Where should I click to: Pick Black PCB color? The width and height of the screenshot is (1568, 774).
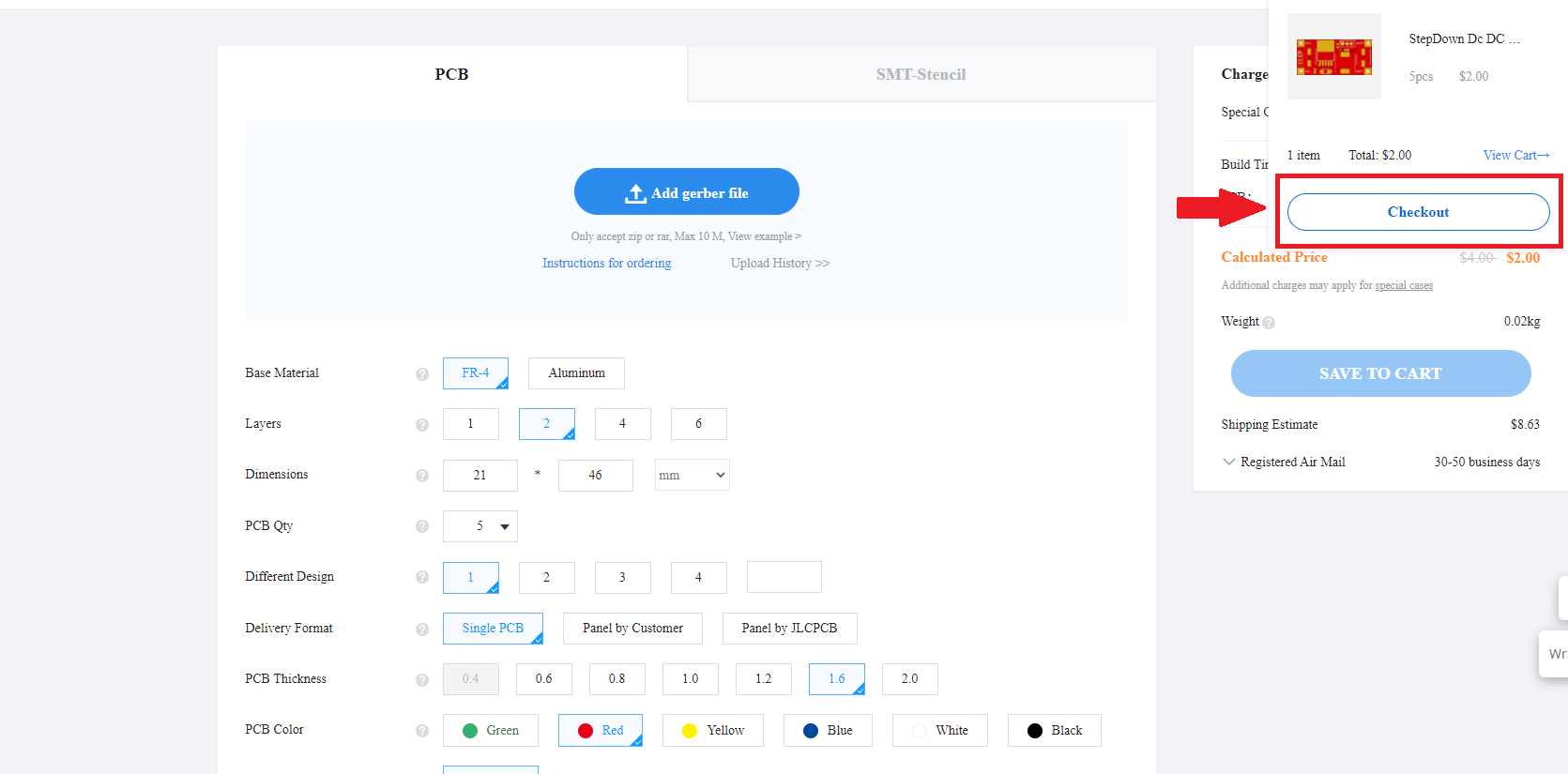click(x=1055, y=731)
